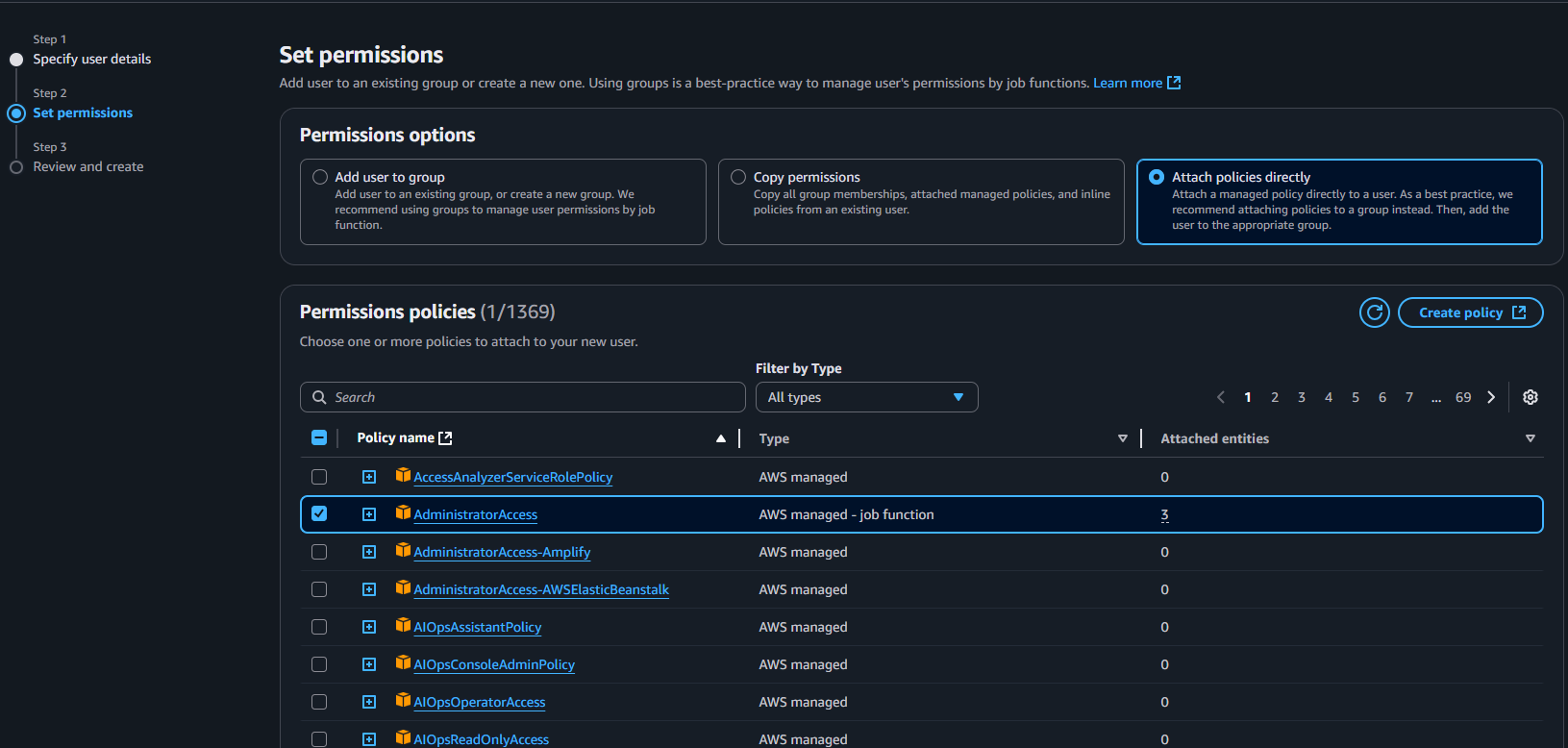Click the Learn more external link icon

1174,83
